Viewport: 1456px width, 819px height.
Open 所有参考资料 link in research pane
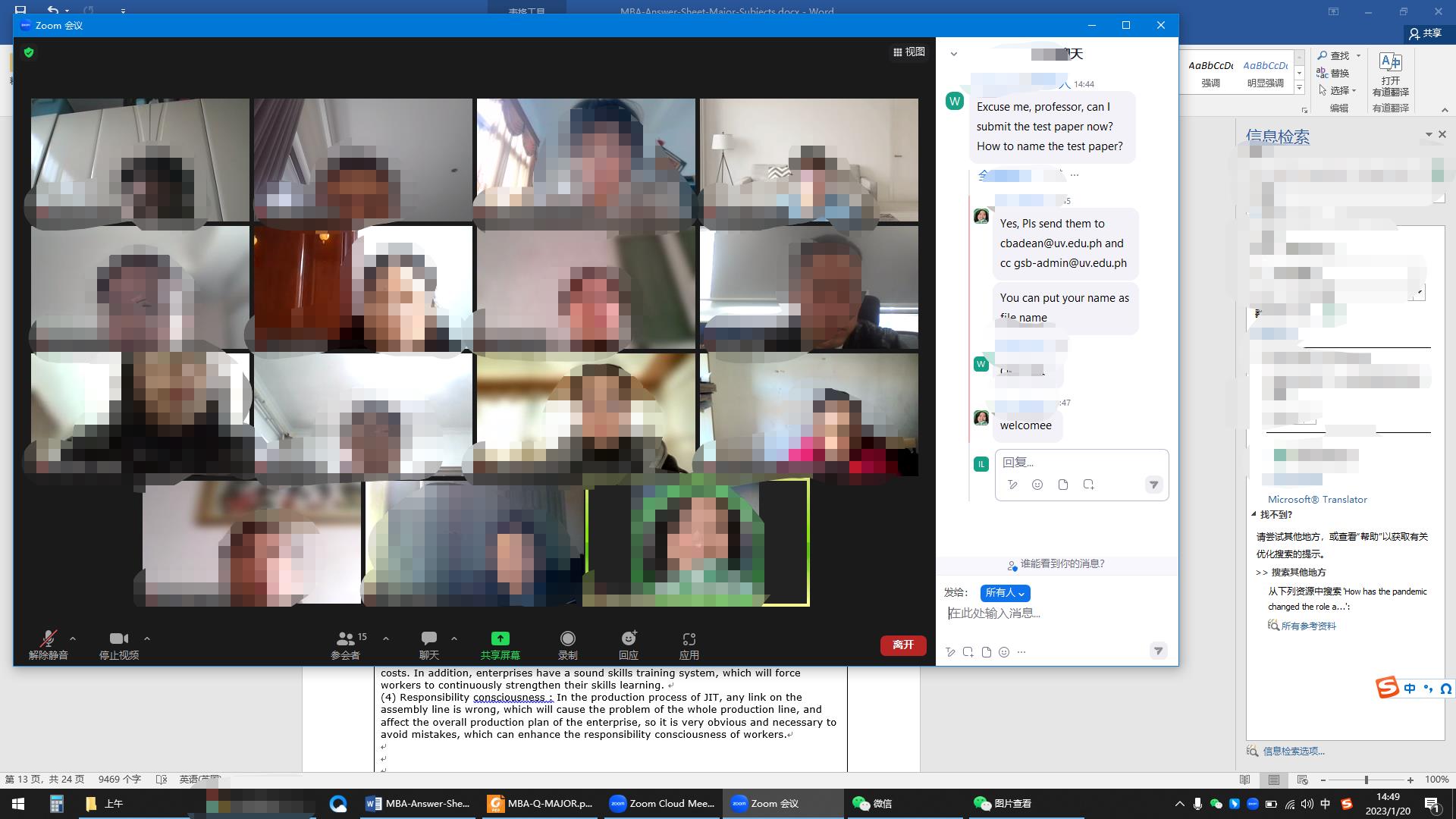point(1308,626)
